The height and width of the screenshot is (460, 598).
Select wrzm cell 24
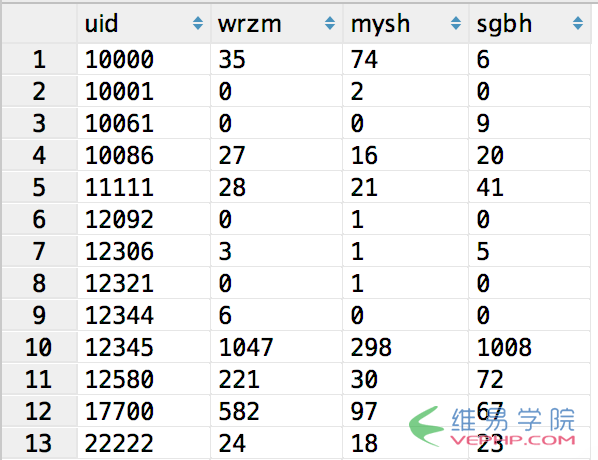(x=276, y=444)
